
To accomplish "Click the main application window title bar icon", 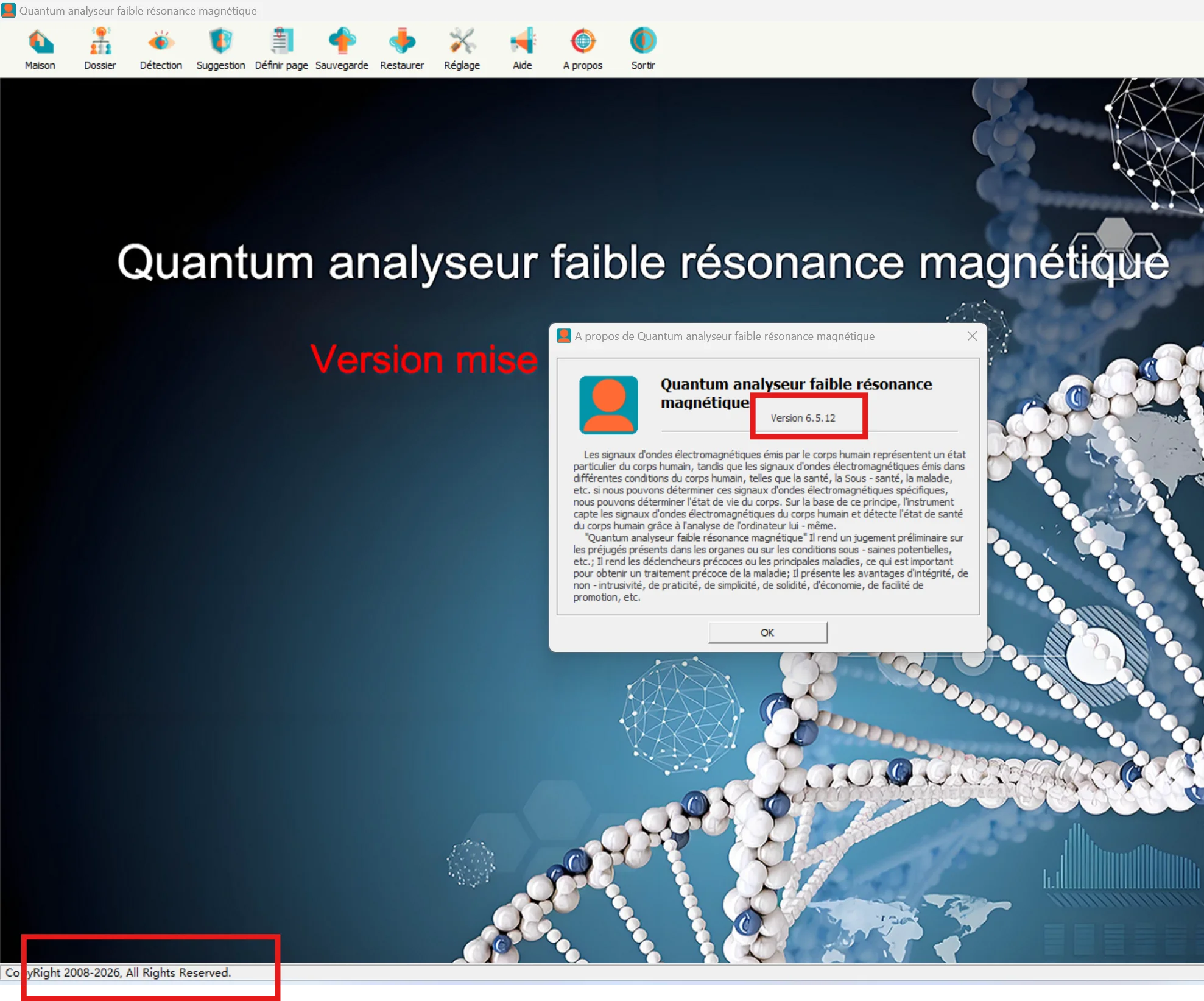I will (x=9, y=10).
